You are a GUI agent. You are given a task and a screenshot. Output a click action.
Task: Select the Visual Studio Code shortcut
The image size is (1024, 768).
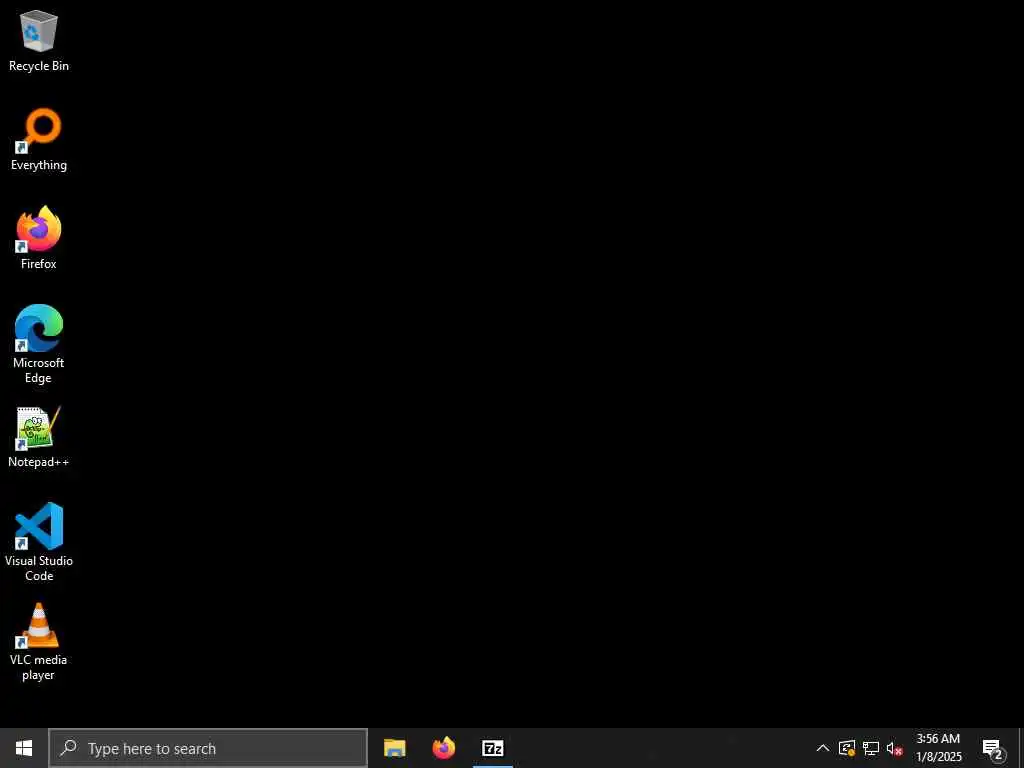(39, 542)
